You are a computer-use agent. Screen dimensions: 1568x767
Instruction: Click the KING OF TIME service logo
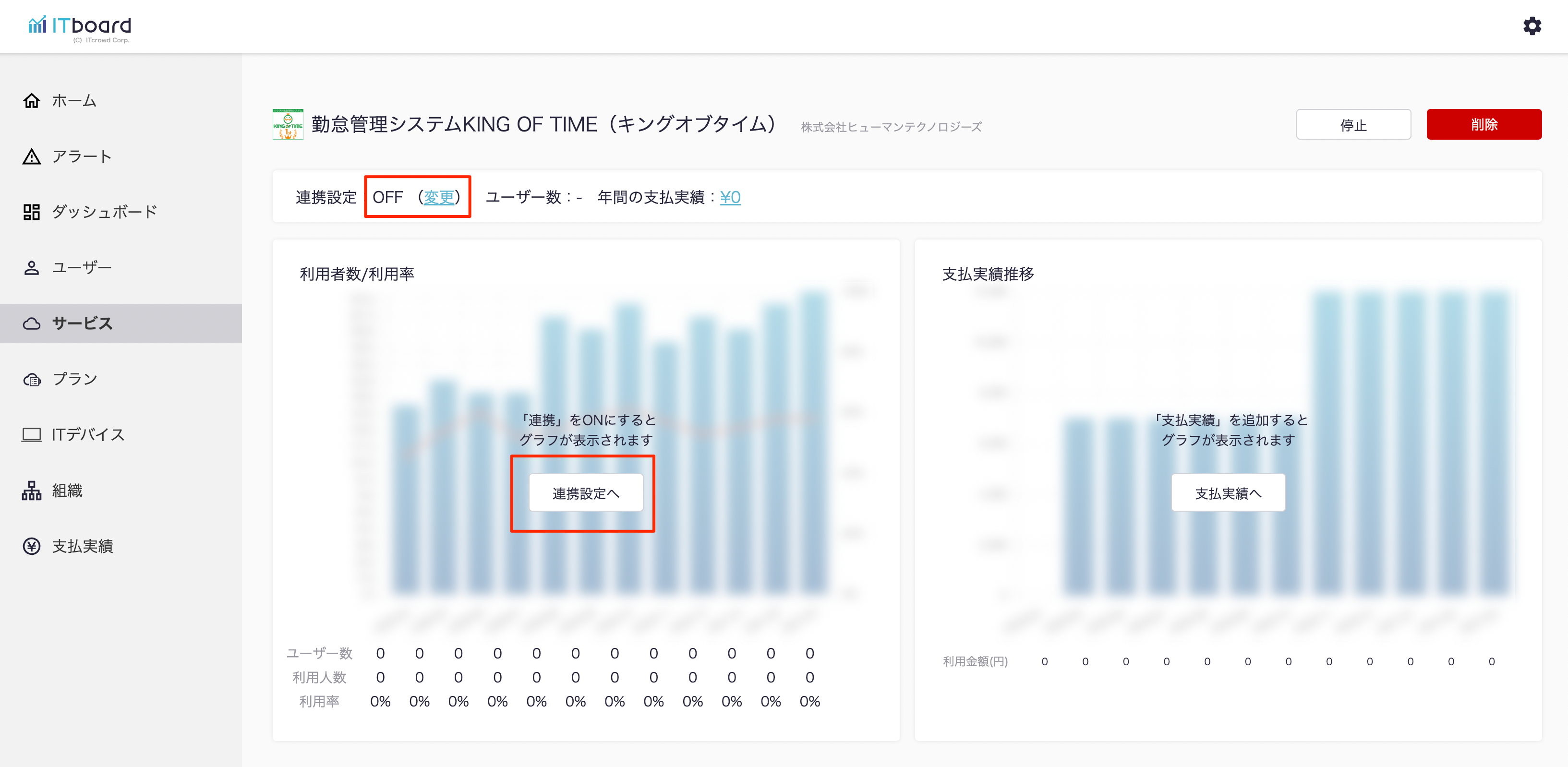pyautogui.click(x=288, y=125)
